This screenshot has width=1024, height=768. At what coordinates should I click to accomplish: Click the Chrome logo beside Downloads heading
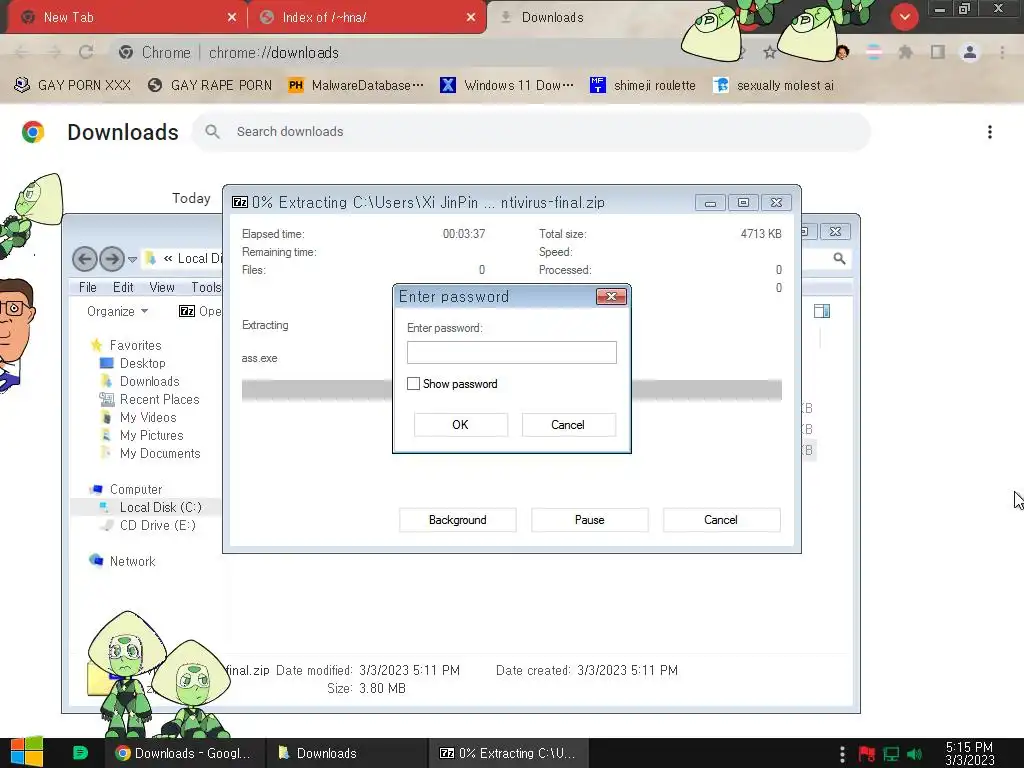(x=33, y=132)
